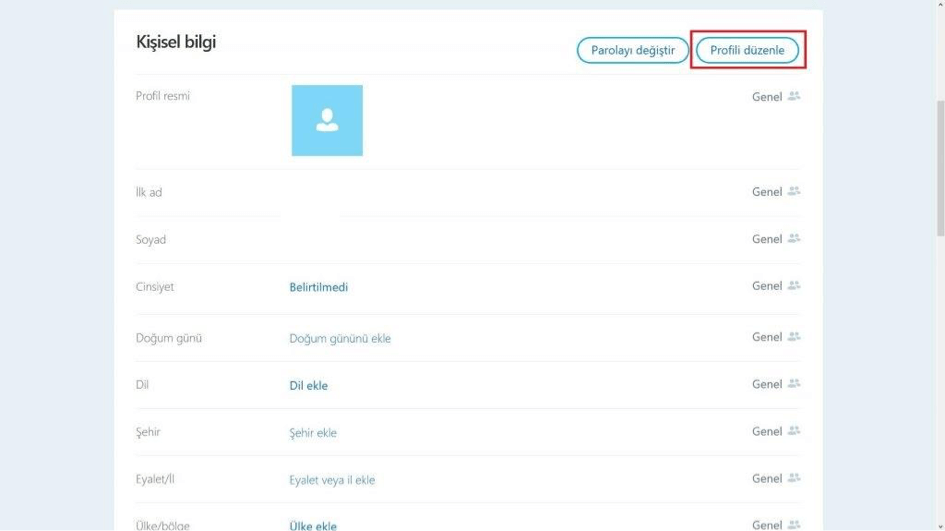Viewport: 945px width, 531px height.
Task: Click the Doğum gününü ekle link
Action: pyautogui.click(x=340, y=338)
